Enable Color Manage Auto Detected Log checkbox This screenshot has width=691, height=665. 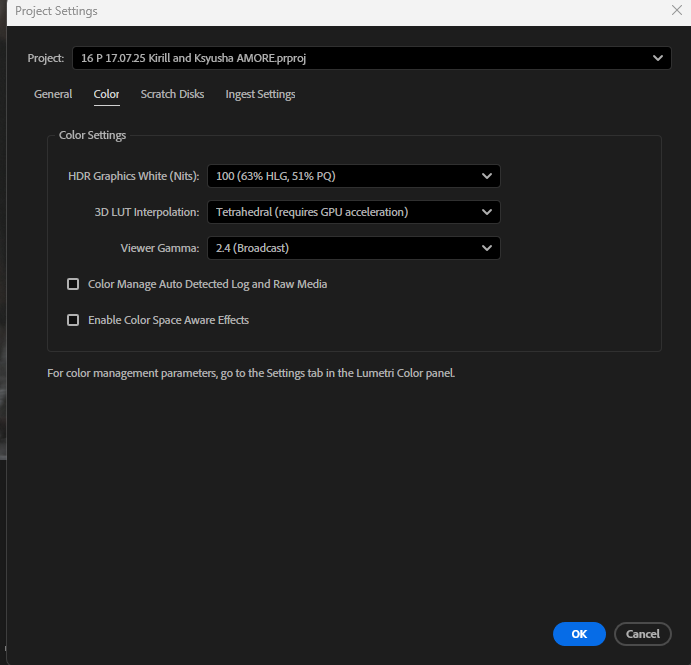[x=73, y=284]
